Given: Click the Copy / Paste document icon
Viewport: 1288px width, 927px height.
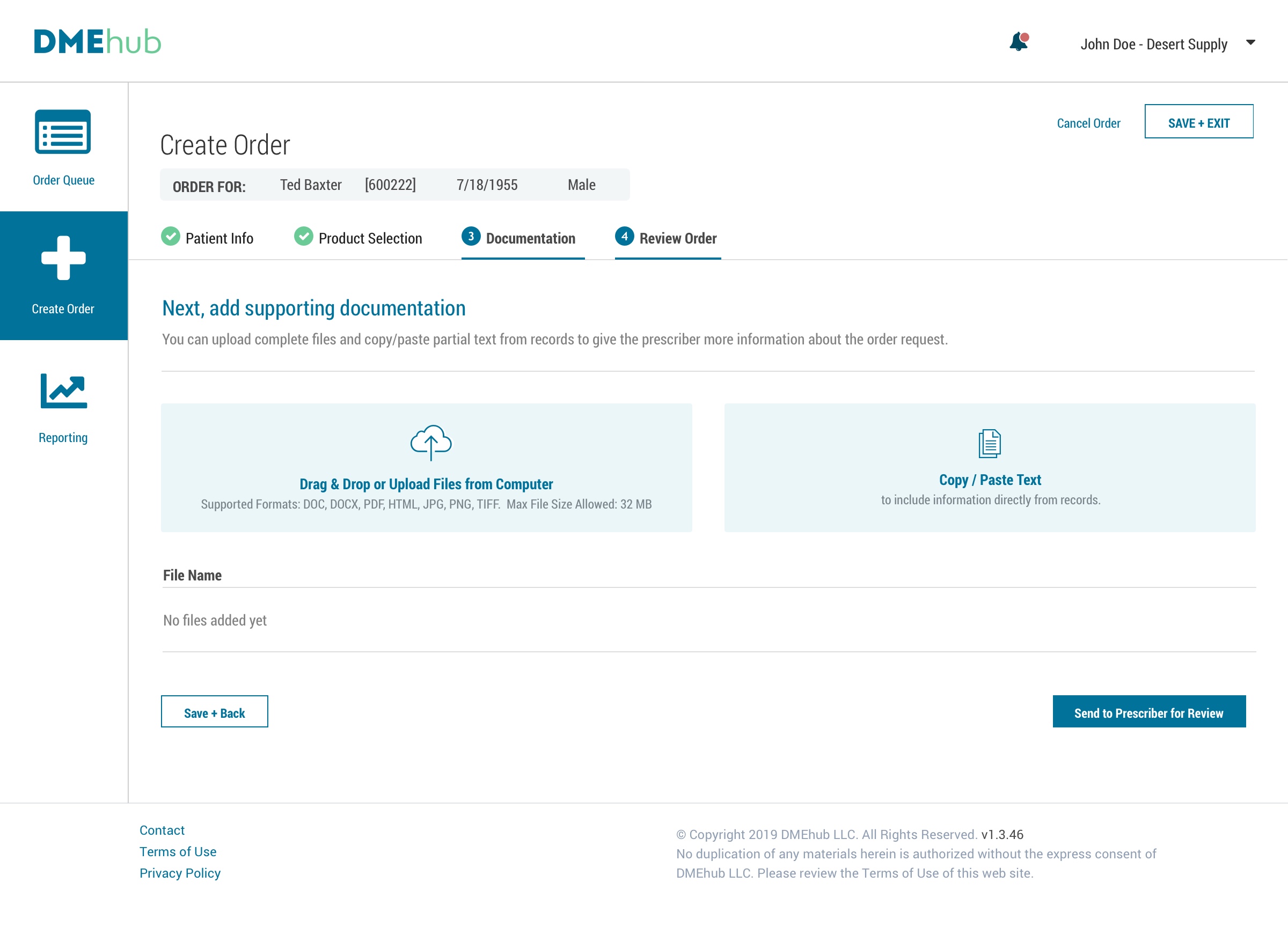Looking at the screenshot, I should (989, 443).
